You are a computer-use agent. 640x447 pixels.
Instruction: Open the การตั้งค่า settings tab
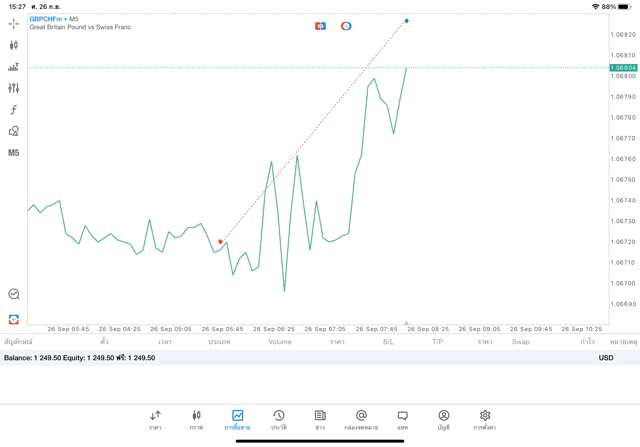coord(485,419)
